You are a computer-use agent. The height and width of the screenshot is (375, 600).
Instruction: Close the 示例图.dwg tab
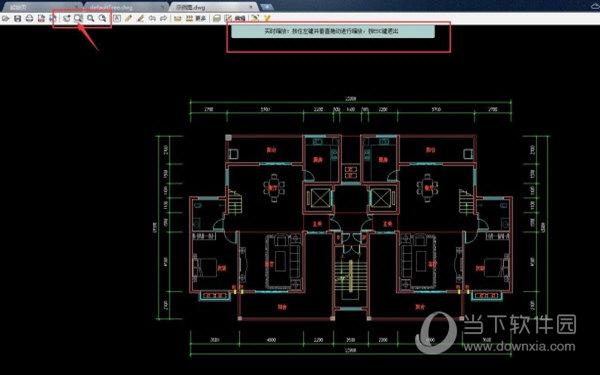coord(251,7)
